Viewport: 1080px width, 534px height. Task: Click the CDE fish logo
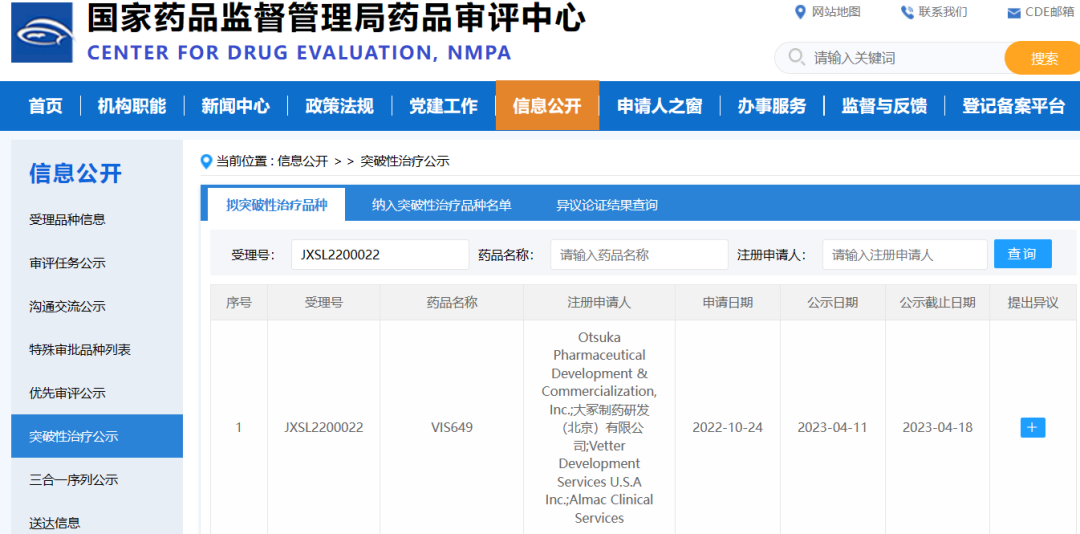pyautogui.click(x=42, y=33)
